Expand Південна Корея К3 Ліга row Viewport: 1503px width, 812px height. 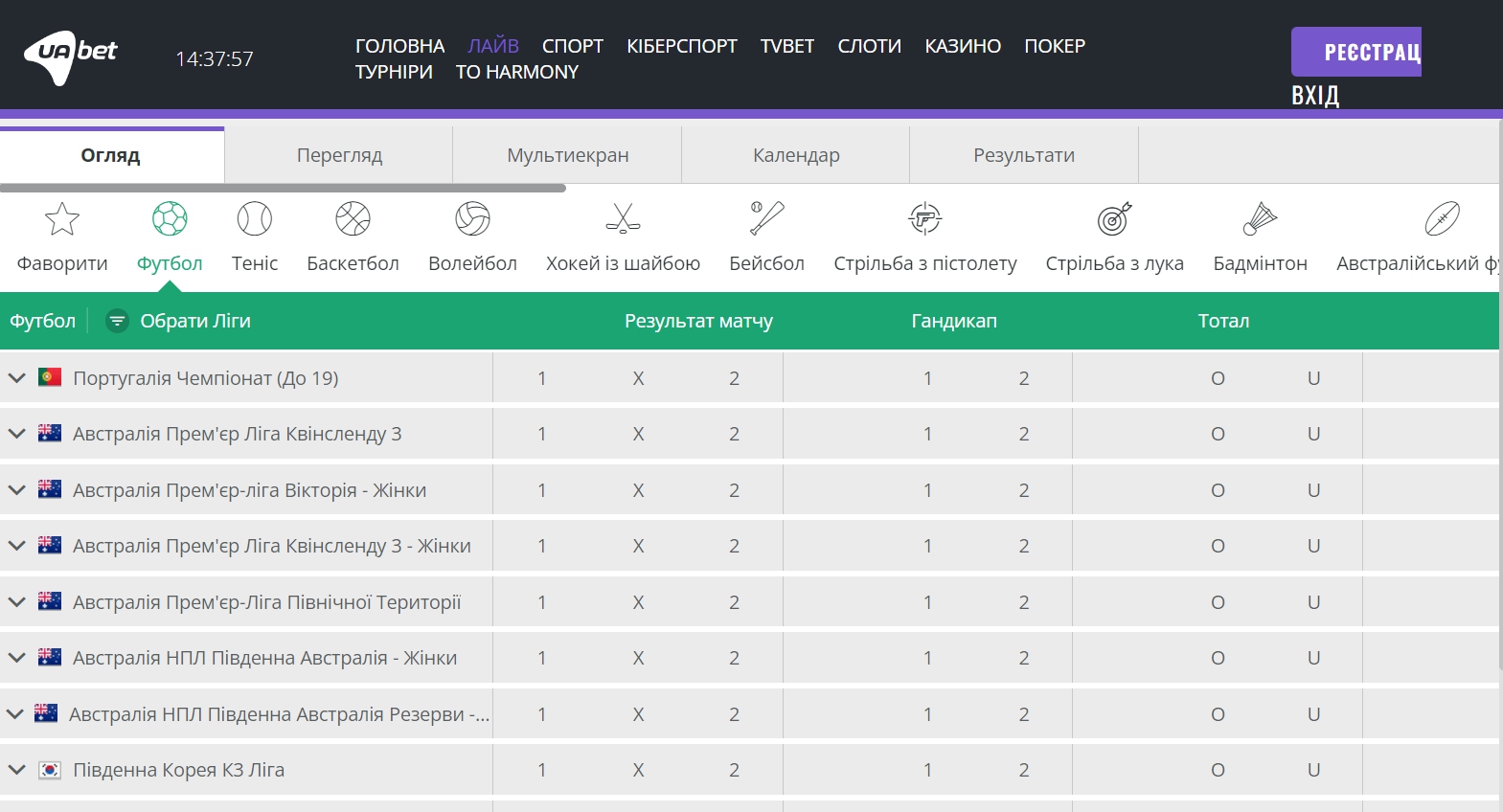(16, 770)
